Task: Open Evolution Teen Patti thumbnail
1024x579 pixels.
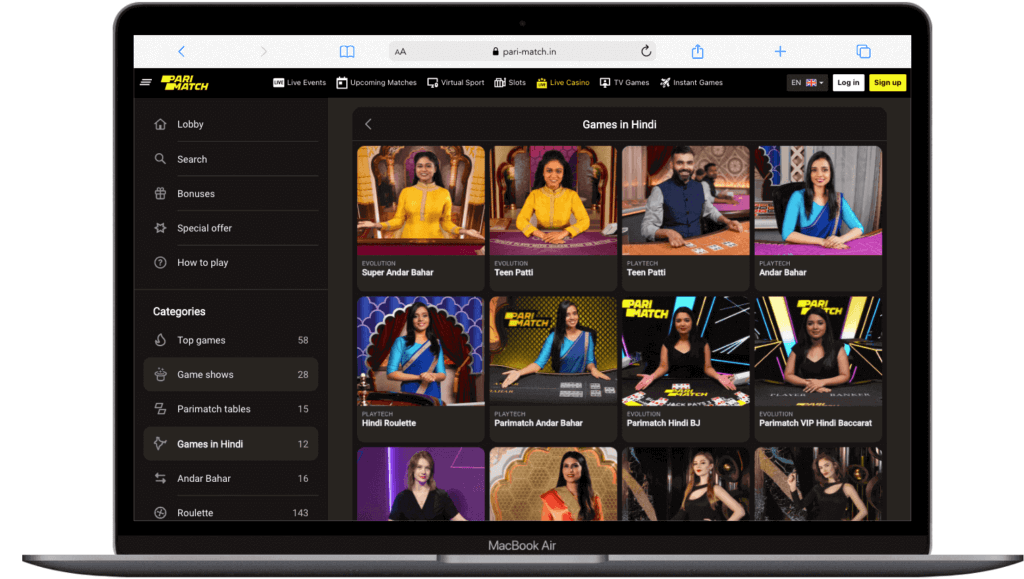Action: point(553,200)
